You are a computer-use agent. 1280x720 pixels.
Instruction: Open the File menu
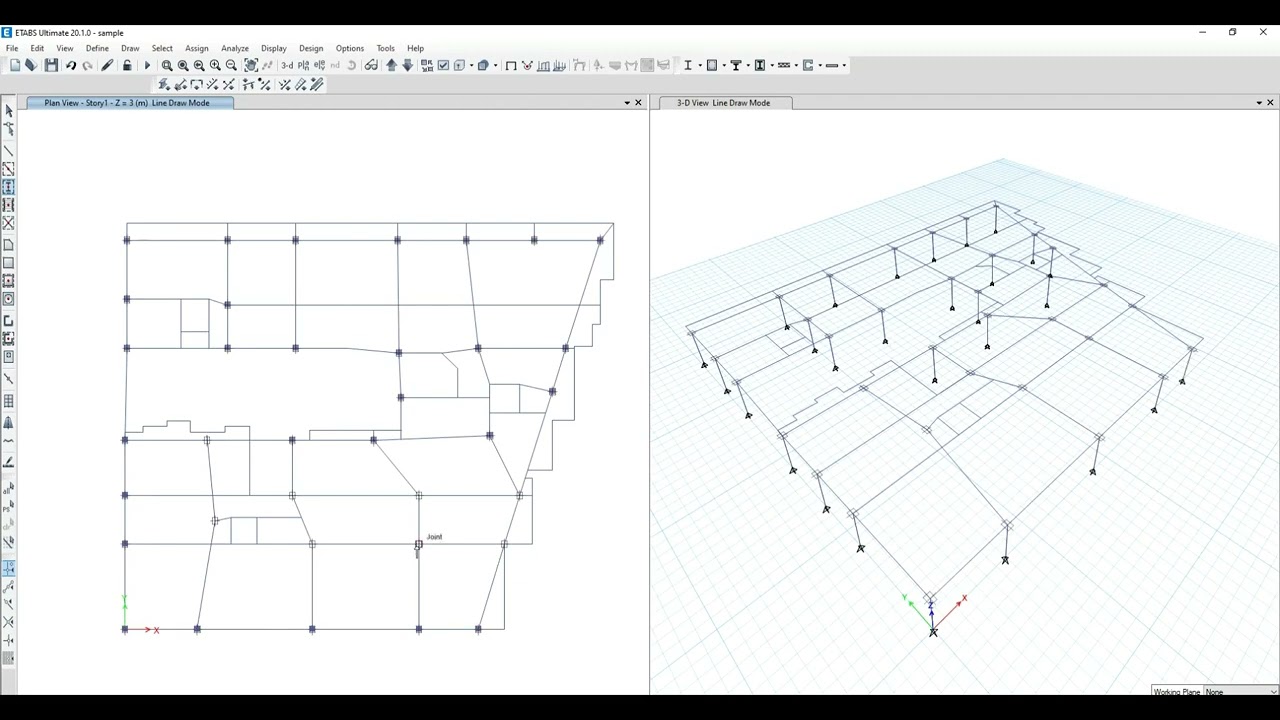12,48
